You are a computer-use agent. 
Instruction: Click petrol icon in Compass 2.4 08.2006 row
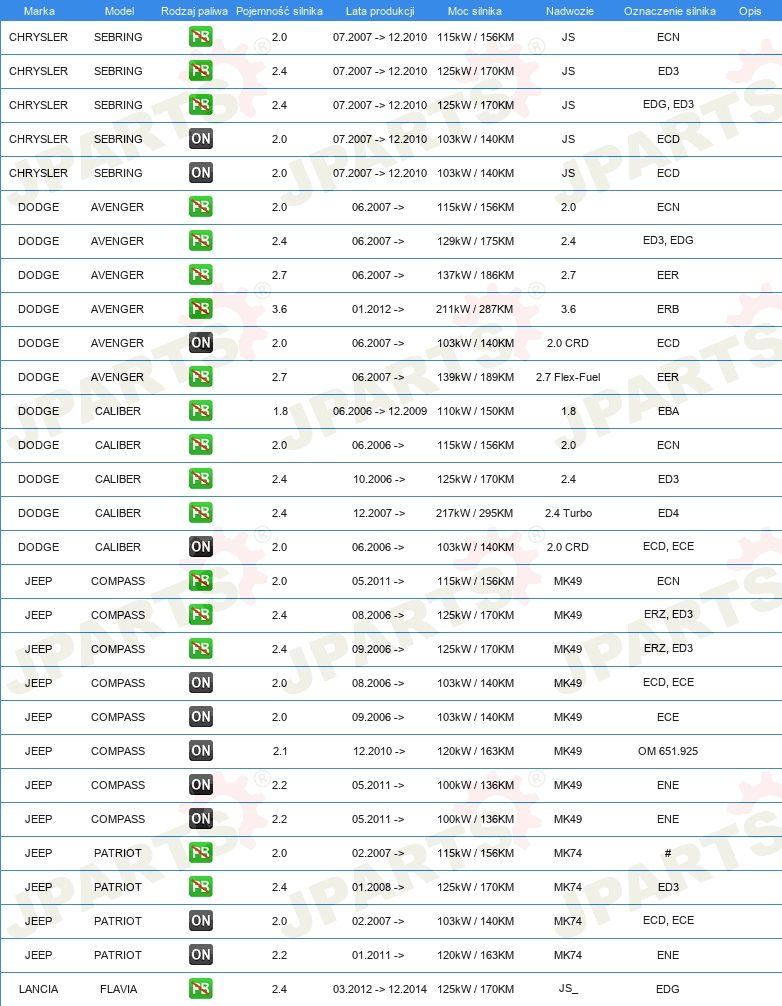(201, 615)
